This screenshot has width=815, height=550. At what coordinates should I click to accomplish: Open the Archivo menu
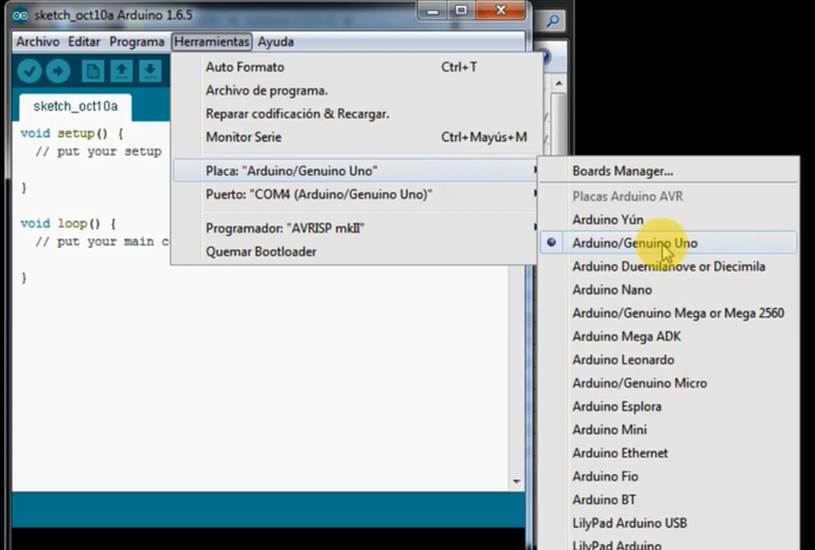pyautogui.click(x=37, y=42)
